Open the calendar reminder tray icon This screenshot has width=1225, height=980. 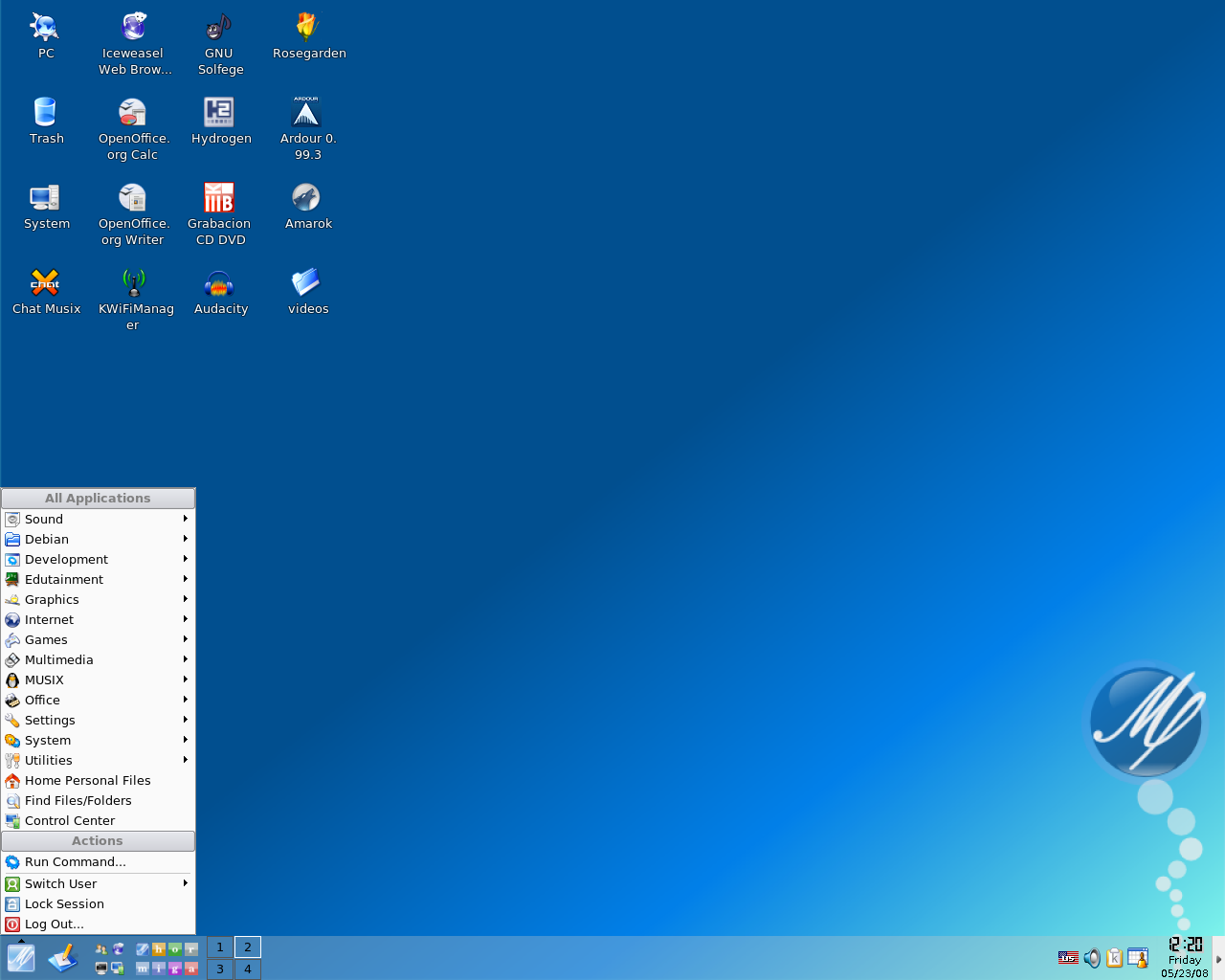click(x=1138, y=958)
